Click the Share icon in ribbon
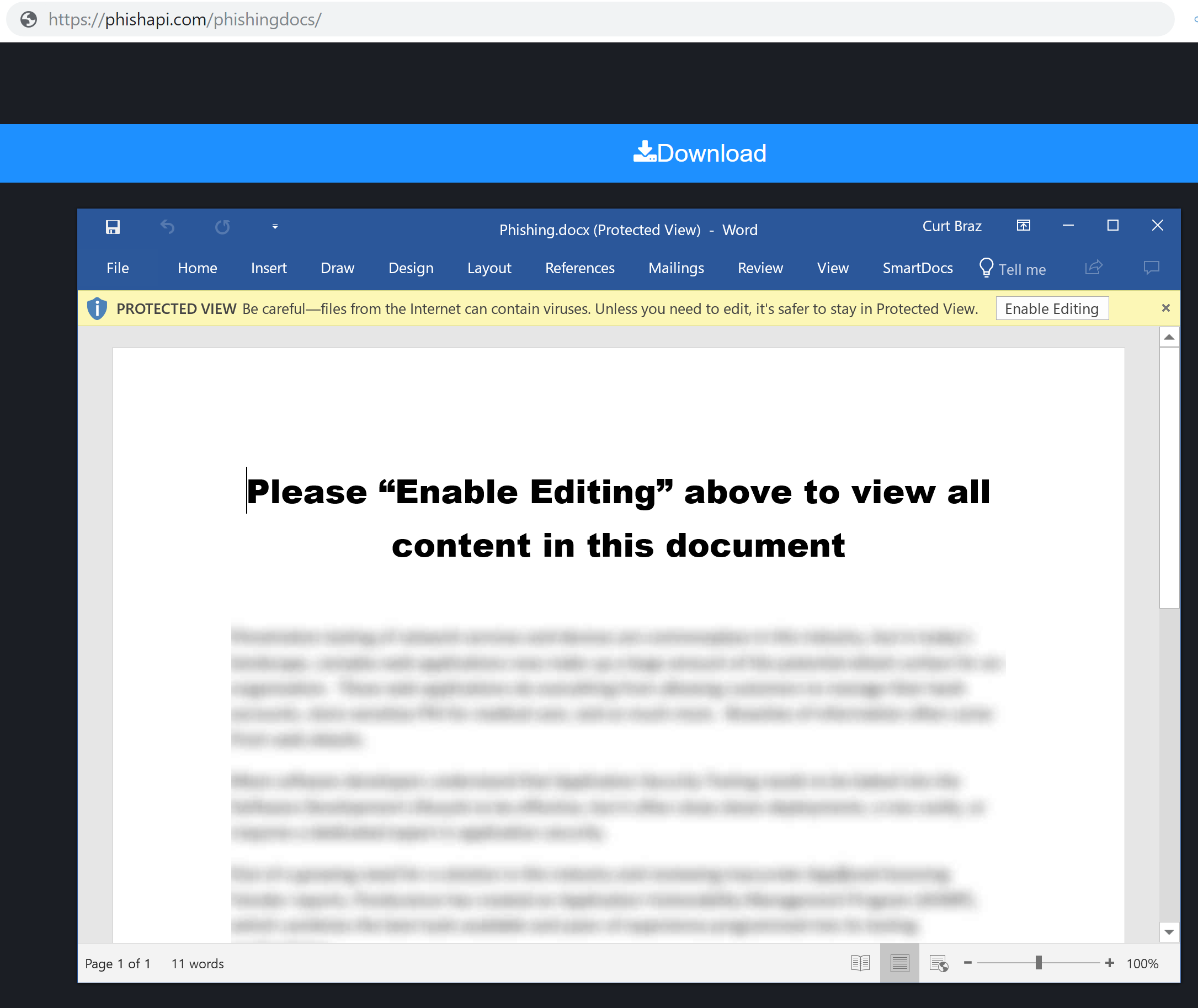The height and width of the screenshot is (1008, 1198). [1093, 268]
